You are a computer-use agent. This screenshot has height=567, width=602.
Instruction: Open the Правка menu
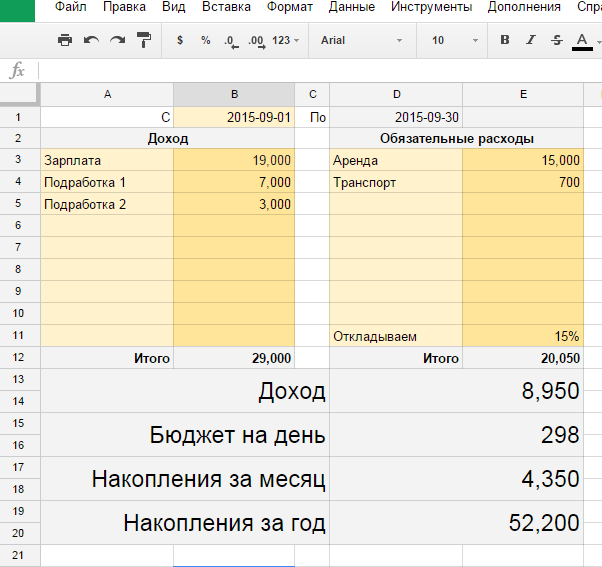124,7
